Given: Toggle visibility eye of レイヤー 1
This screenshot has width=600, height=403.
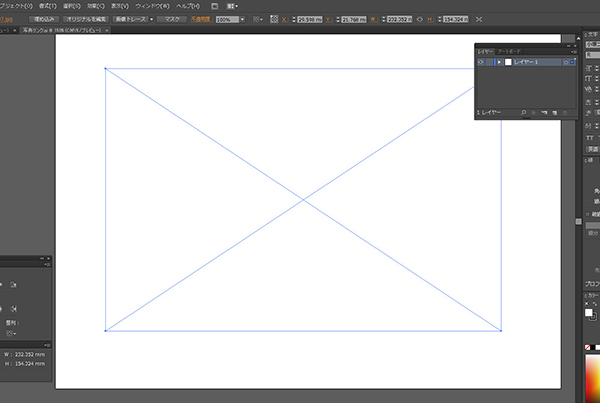Looking at the screenshot, I should tap(481, 62).
